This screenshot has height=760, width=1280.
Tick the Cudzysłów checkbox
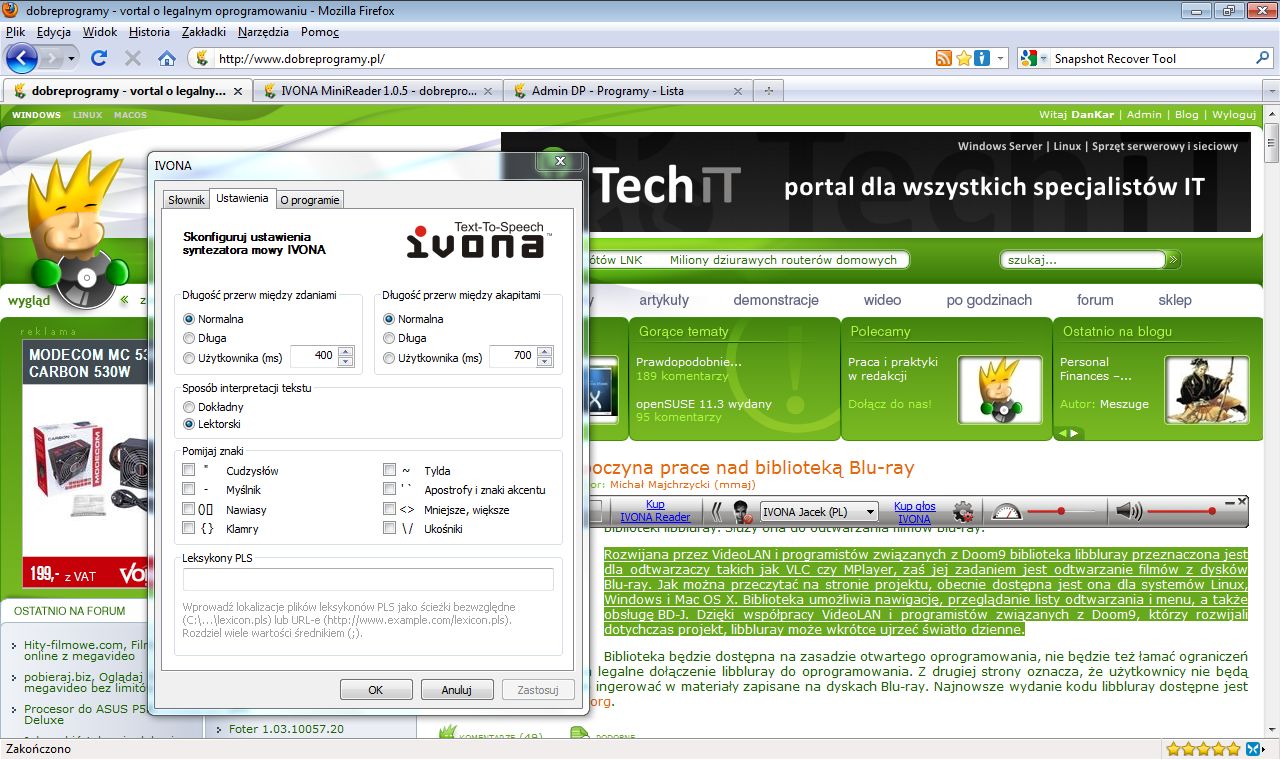click(x=189, y=470)
